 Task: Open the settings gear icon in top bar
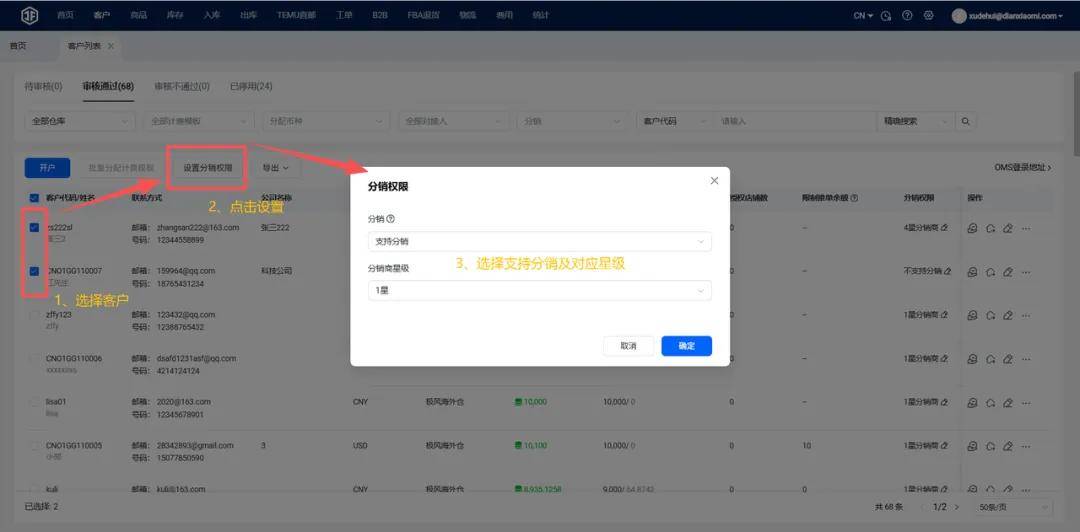928,15
